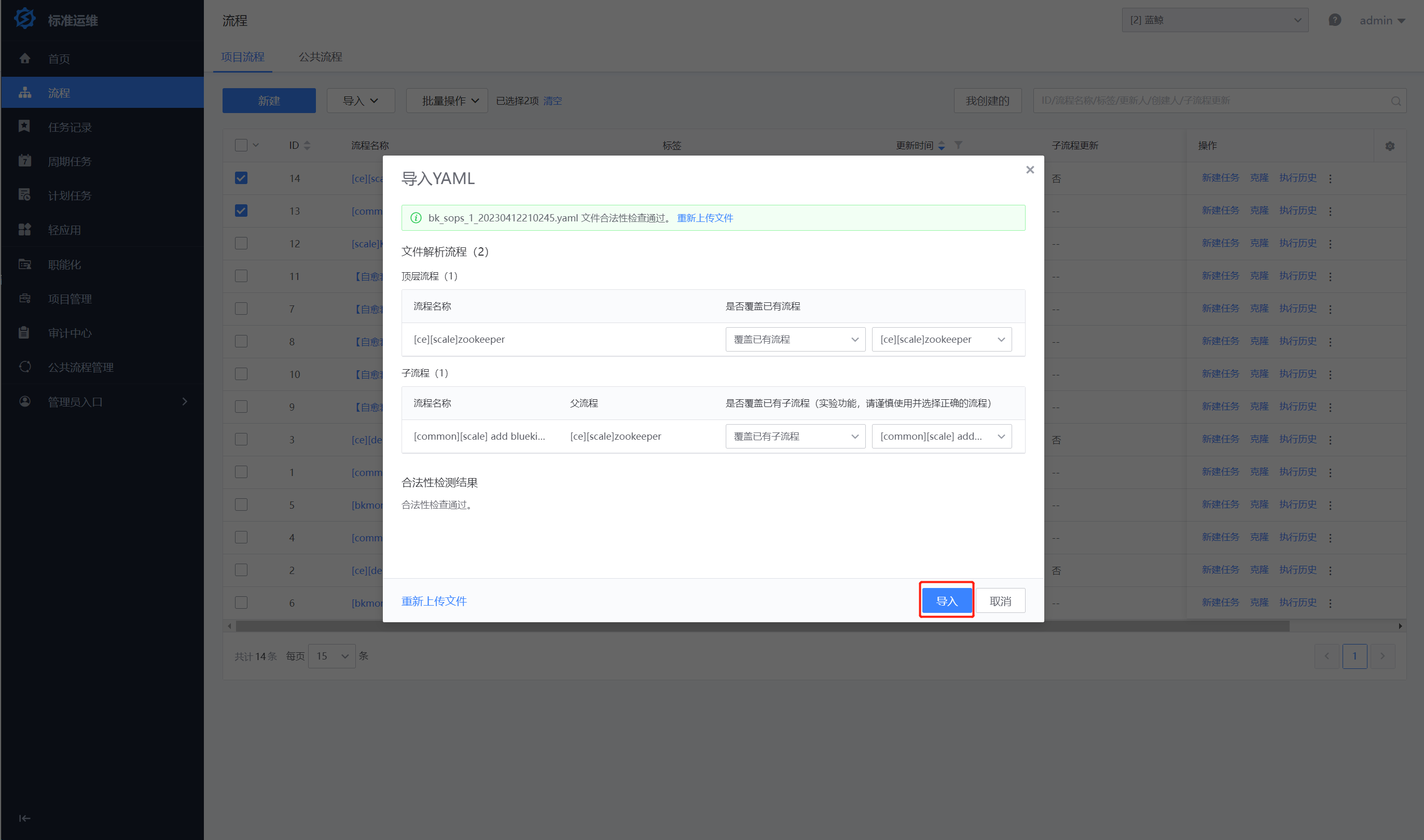Viewport: 1424px width, 840px height.
Task: Click the periodic task calendar icon
Action: (24, 161)
